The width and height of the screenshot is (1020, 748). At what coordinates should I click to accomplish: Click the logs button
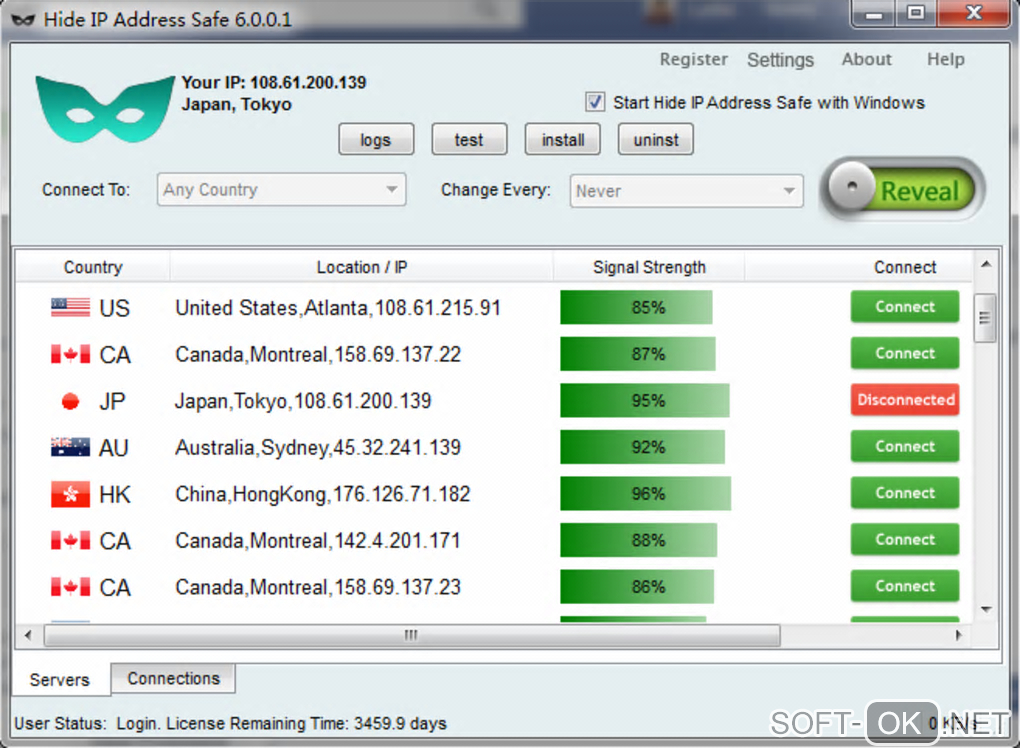point(376,139)
